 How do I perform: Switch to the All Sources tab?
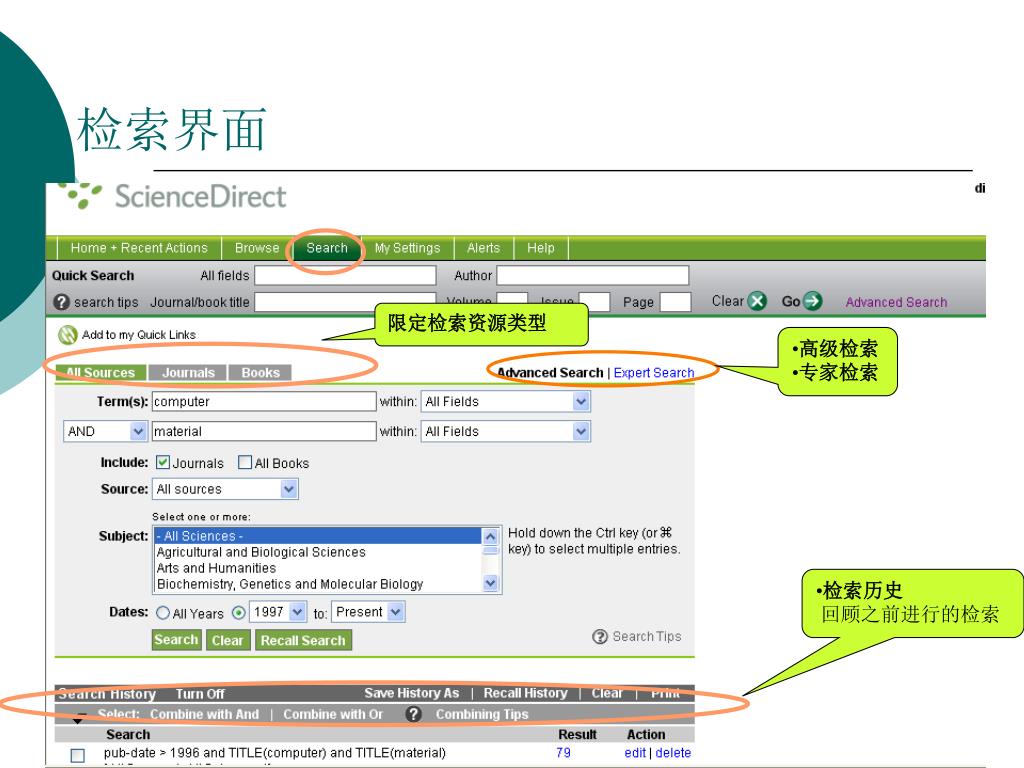click(x=100, y=372)
